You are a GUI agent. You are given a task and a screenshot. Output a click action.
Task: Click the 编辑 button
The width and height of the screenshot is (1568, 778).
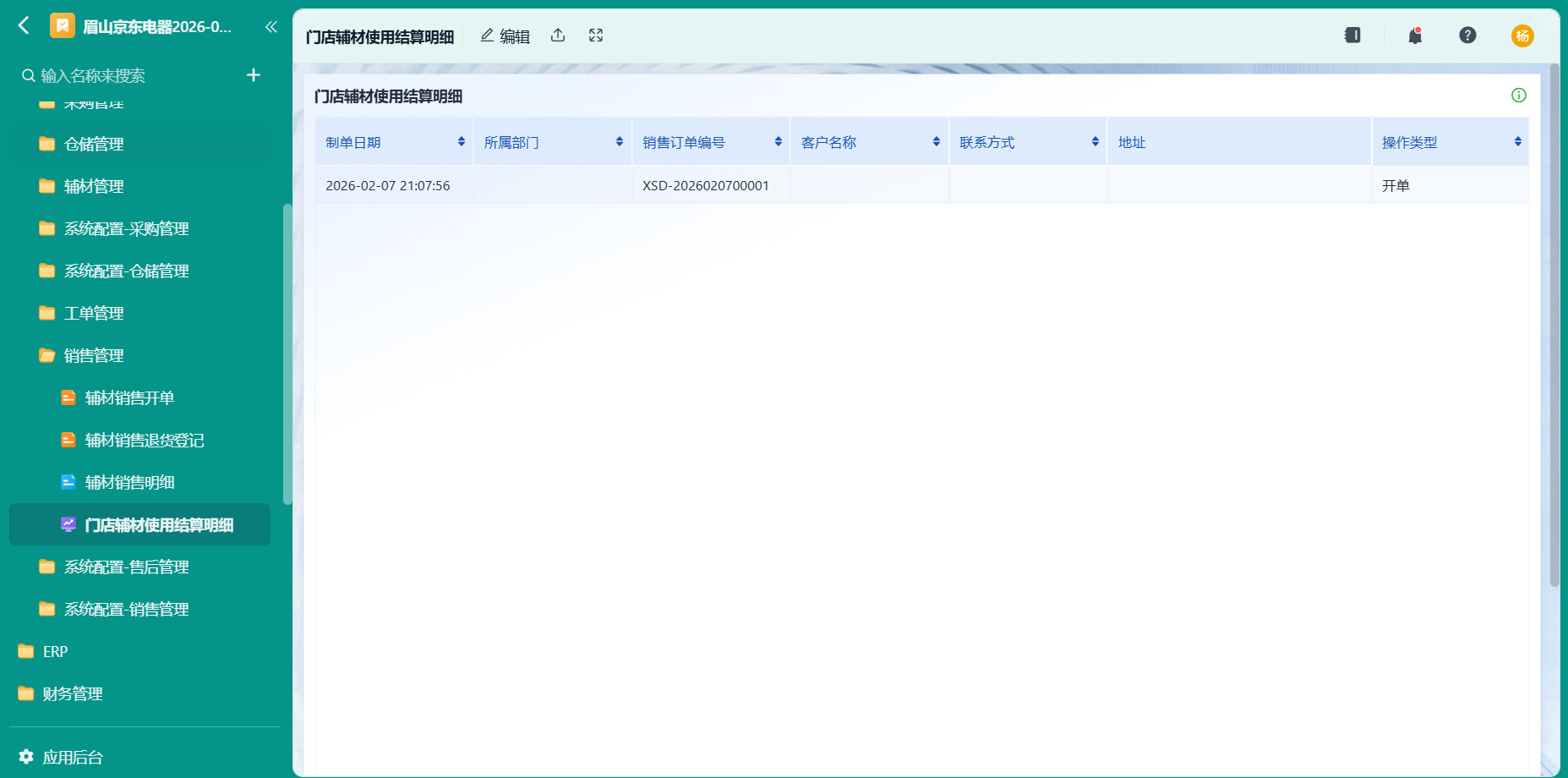coord(505,36)
